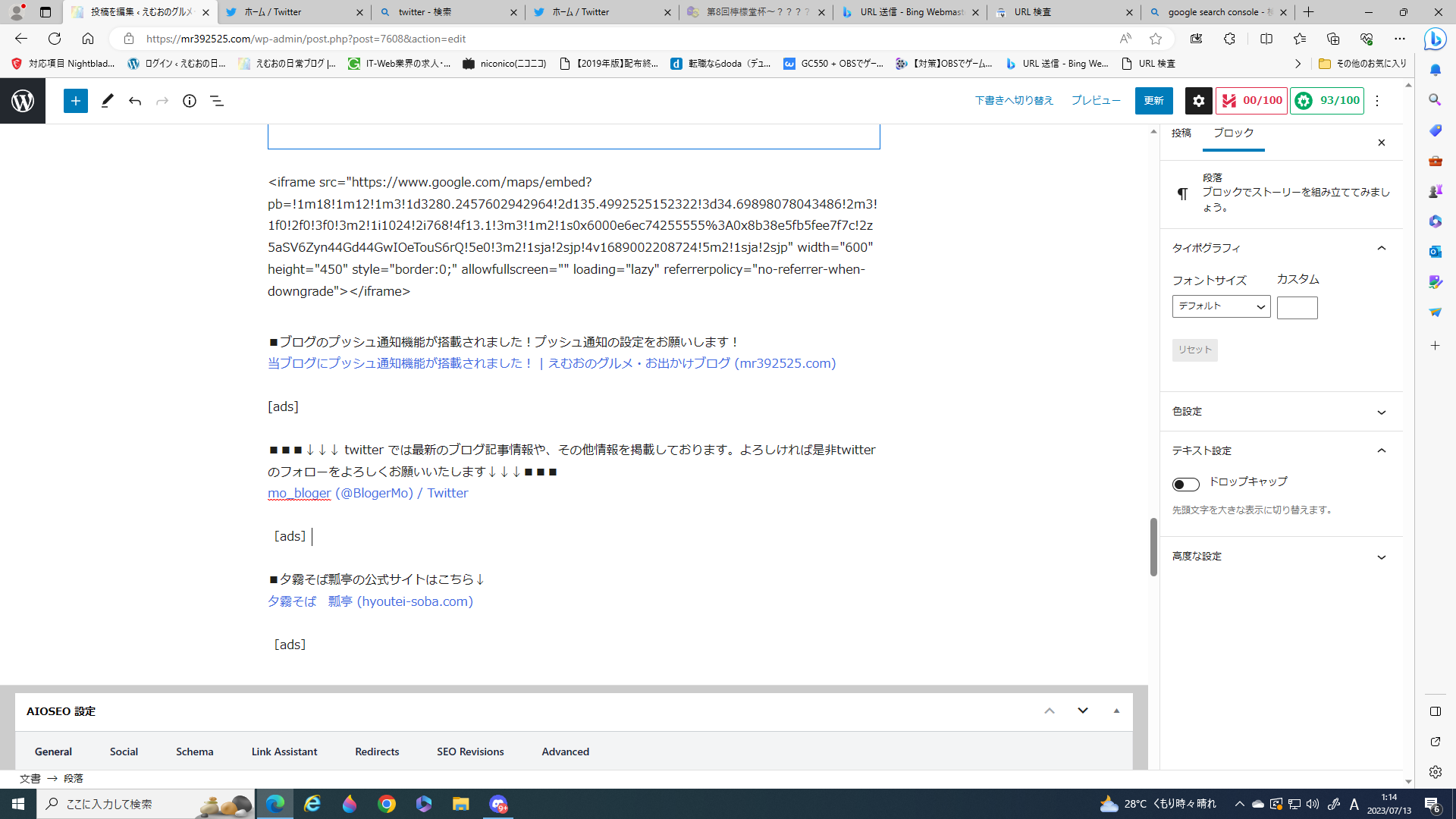The image size is (1456, 819).
Task: Click the block inserter plus button
Action: [76, 101]
